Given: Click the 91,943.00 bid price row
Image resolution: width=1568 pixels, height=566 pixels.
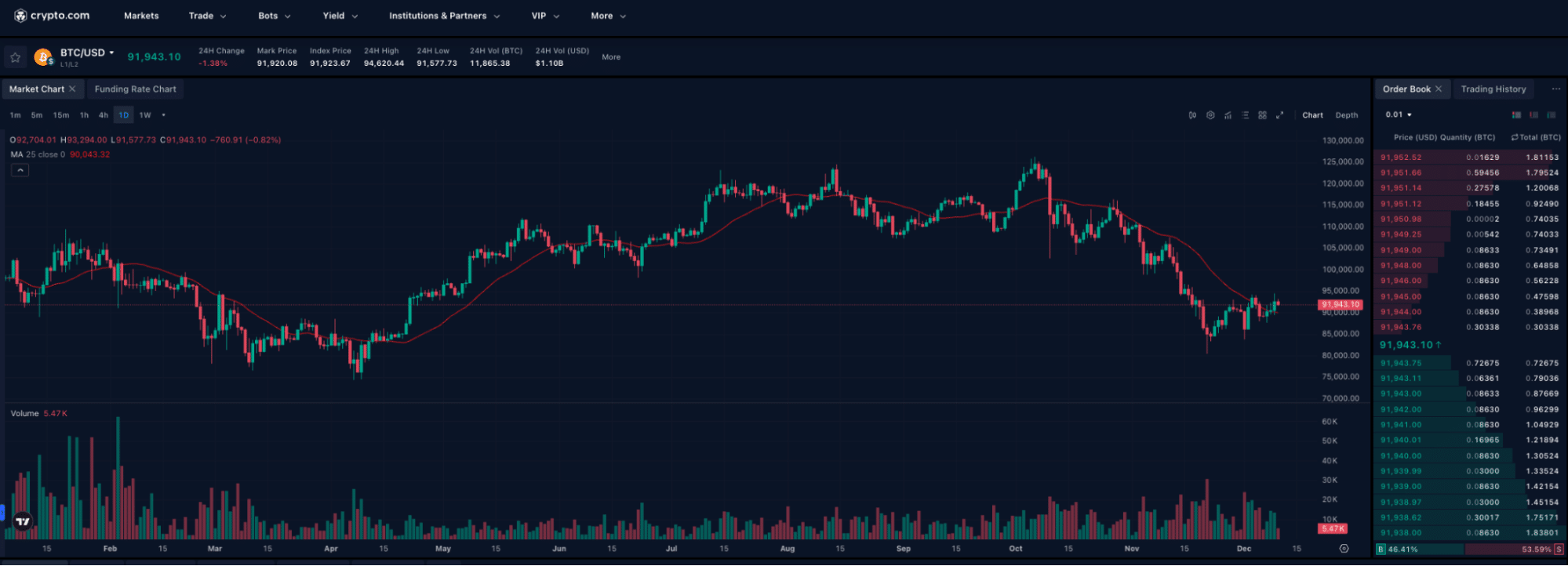Looking at the screenshot, I should pyautogui.click(x=1401, y=394).
